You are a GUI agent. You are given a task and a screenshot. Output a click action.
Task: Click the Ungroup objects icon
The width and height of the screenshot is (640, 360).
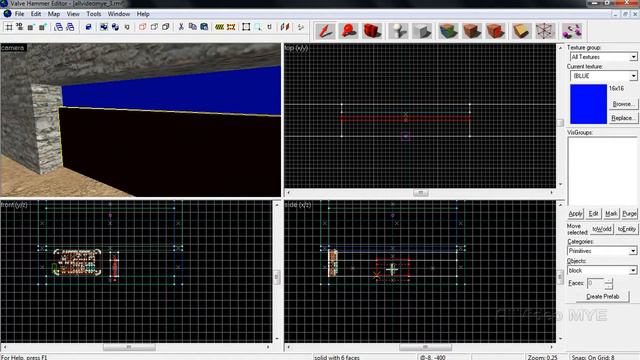pos(116,27)
